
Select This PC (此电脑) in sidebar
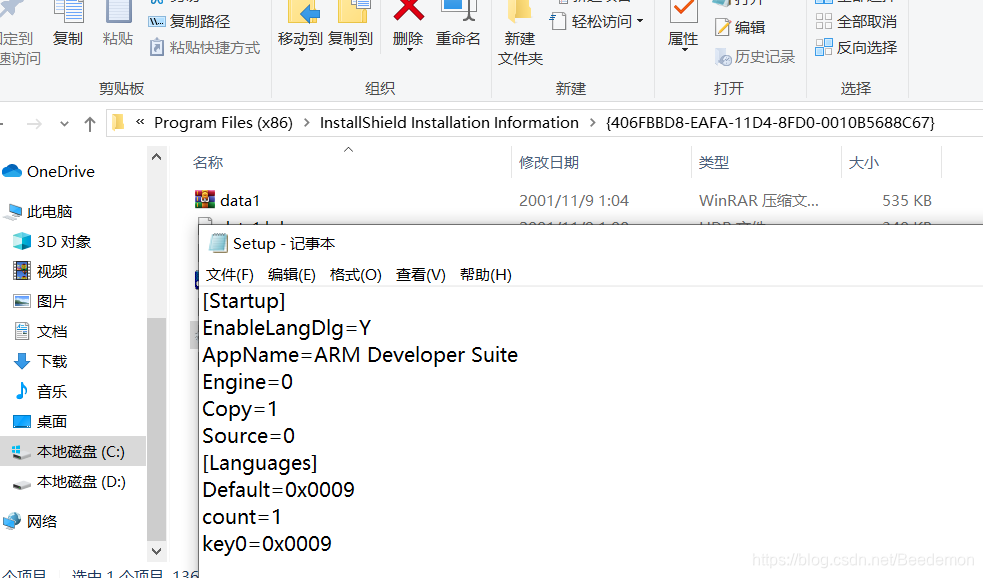(39, 212)
